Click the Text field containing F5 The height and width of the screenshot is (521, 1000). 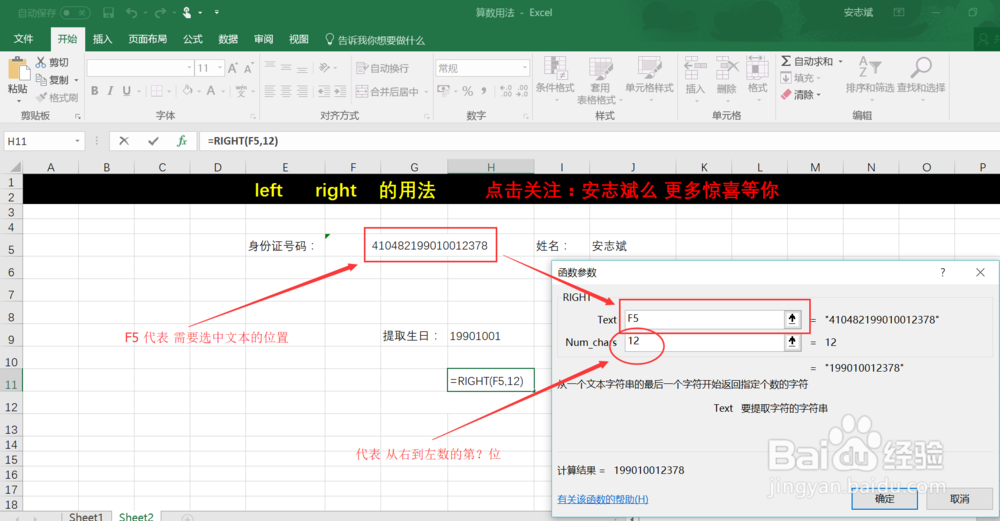(704, 319)
